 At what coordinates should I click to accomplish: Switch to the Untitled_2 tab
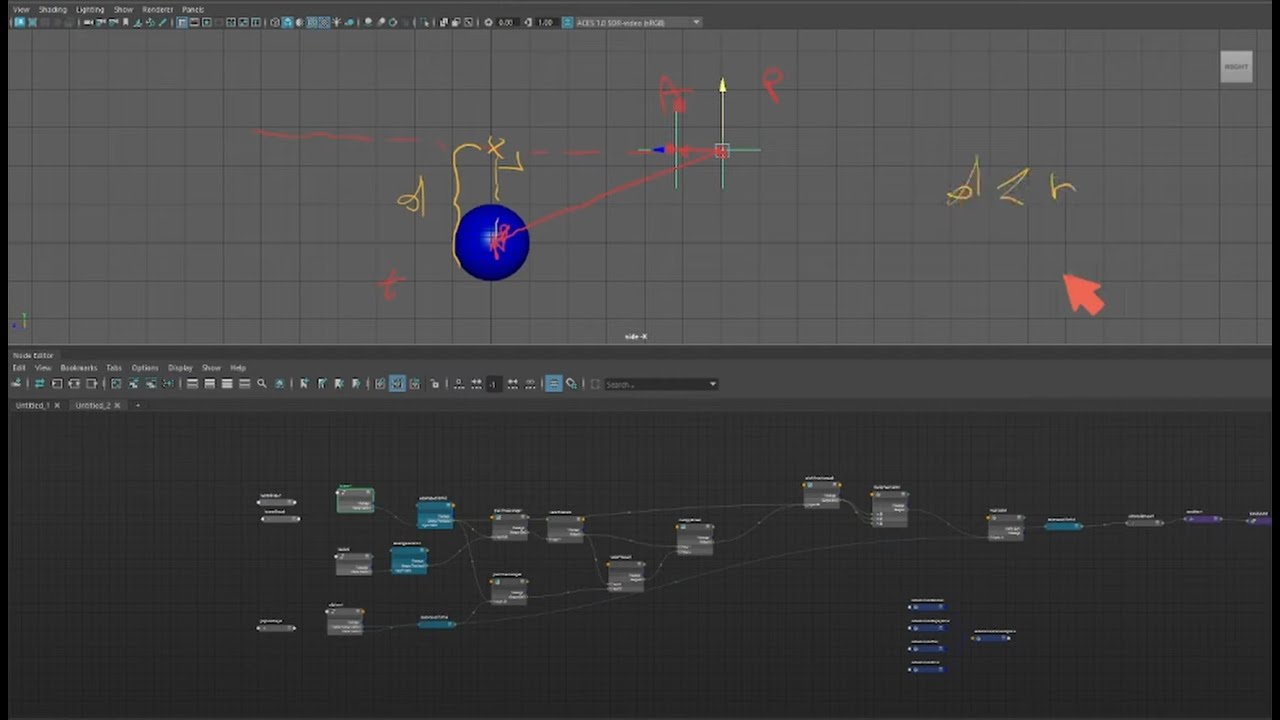(x=93, y=405)
